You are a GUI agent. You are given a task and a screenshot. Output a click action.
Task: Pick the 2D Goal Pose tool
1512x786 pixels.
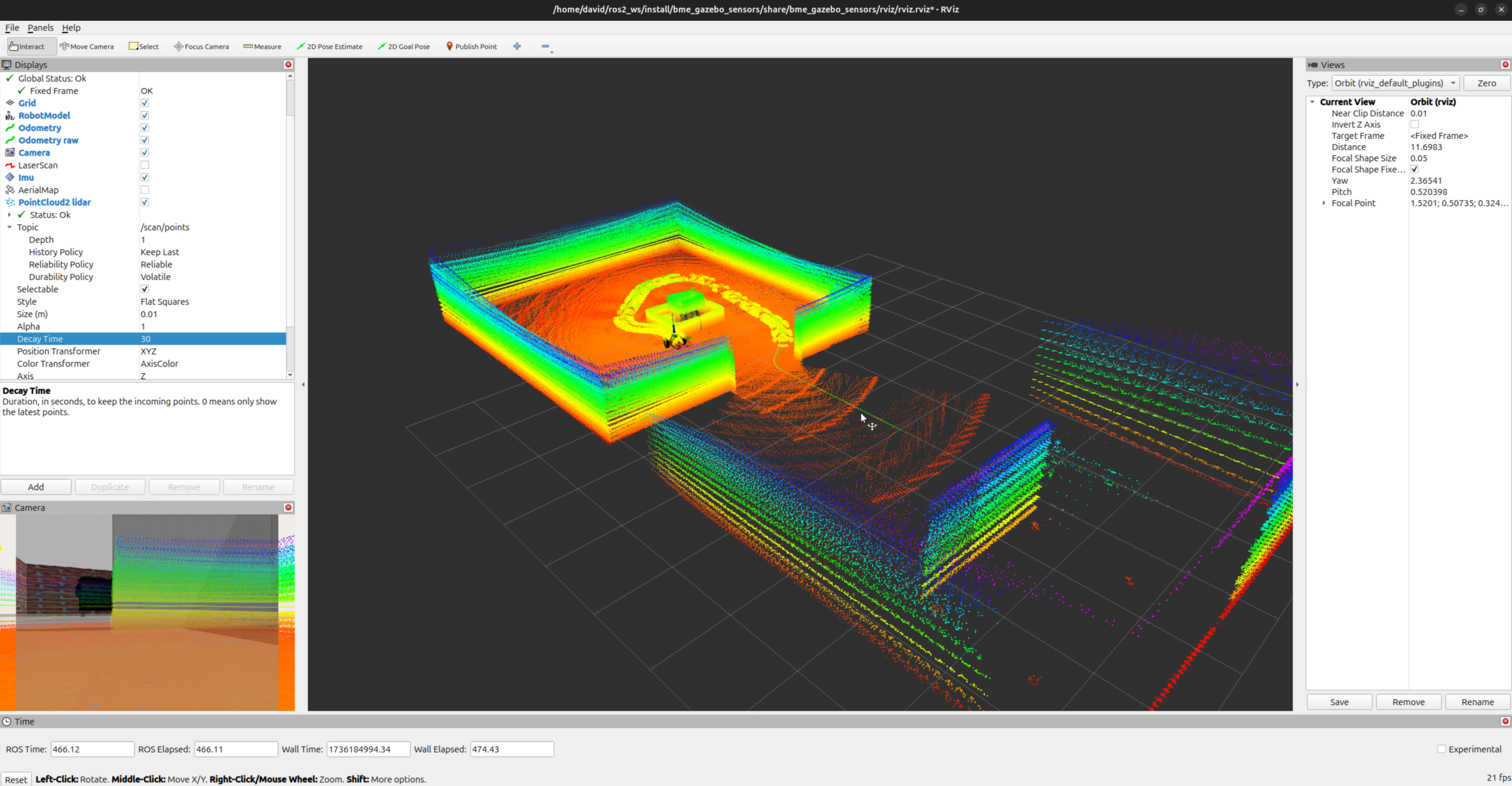(404, 46)
